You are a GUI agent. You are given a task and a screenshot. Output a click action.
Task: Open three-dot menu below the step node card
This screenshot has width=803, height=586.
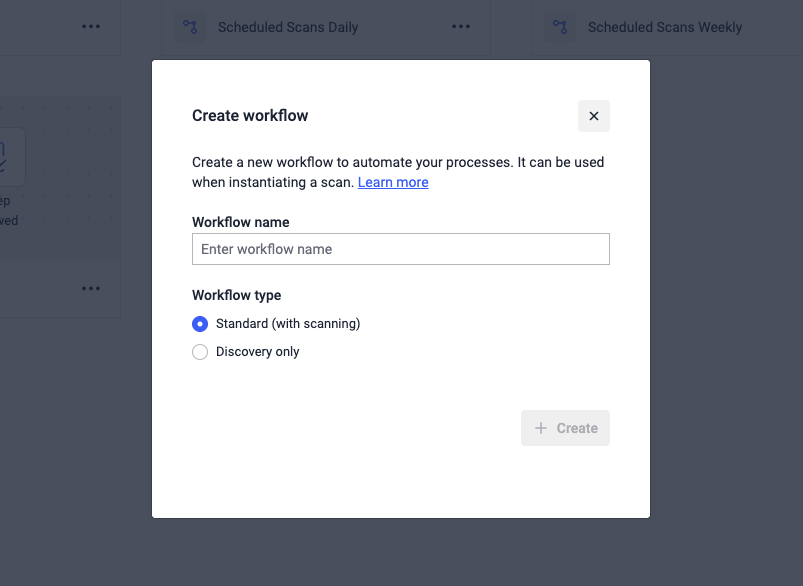(x=91, y=289)
